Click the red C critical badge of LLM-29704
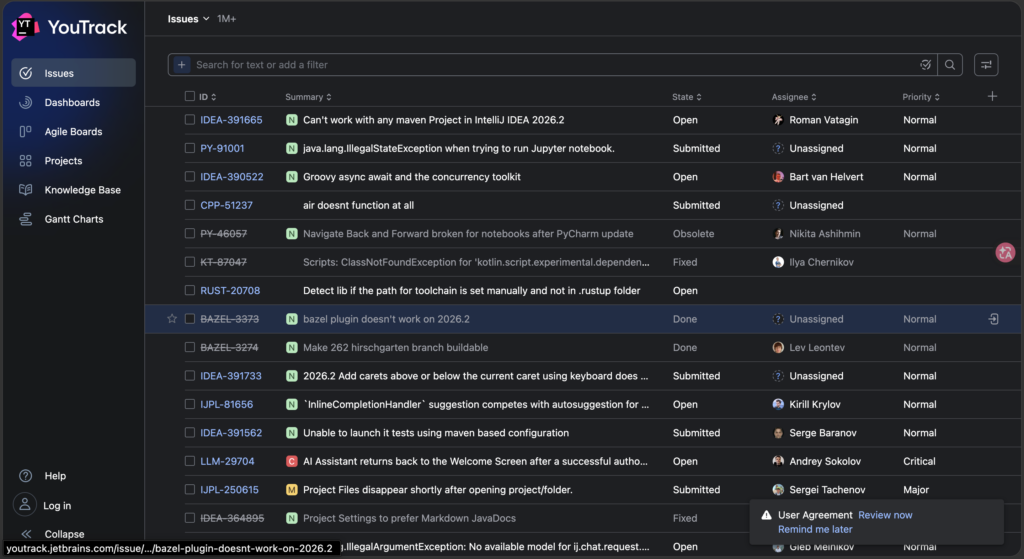Image resolution: width=1024 pixels, height=559 pixels. 292,461
